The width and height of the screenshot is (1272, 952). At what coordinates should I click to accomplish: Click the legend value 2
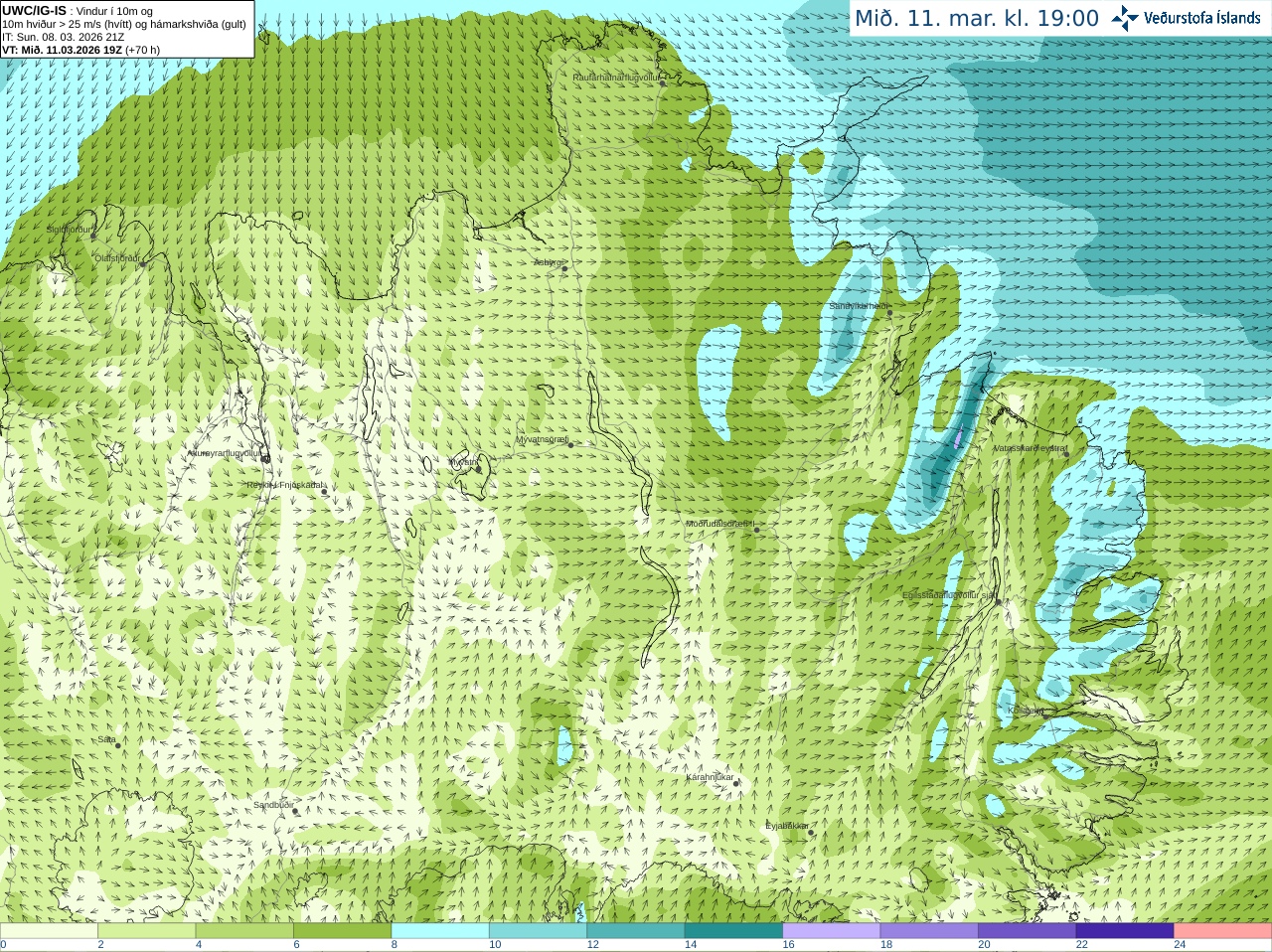pos(100,945)
